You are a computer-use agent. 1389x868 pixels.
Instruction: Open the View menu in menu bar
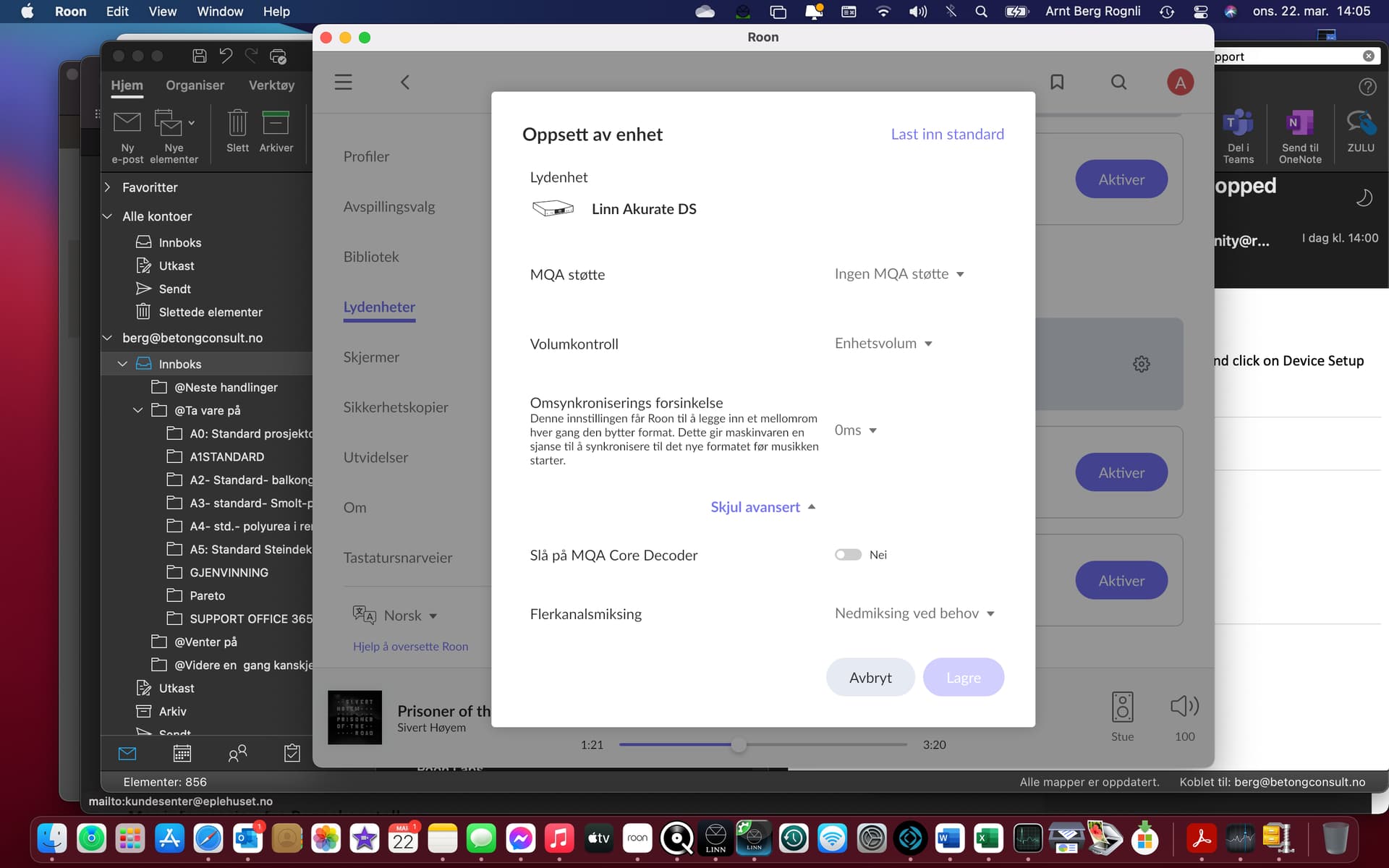[x=162, y=12]
